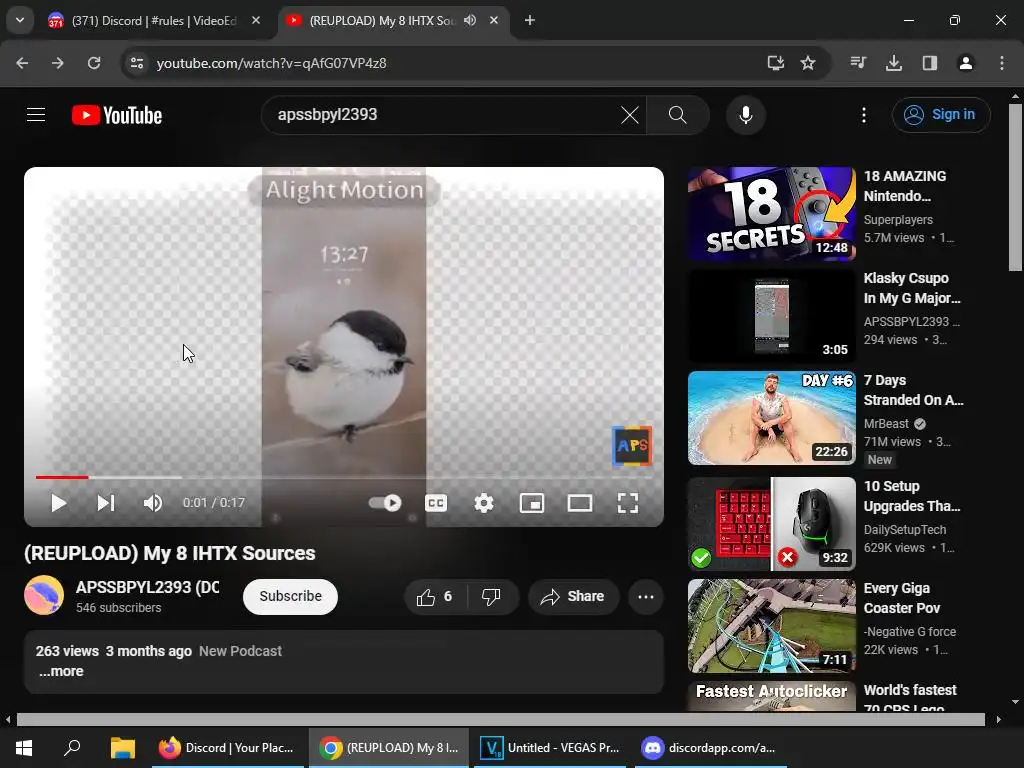Seek on the video progress bar
The width and height of the screenshot is (1024, 768).
coord(344,477)
